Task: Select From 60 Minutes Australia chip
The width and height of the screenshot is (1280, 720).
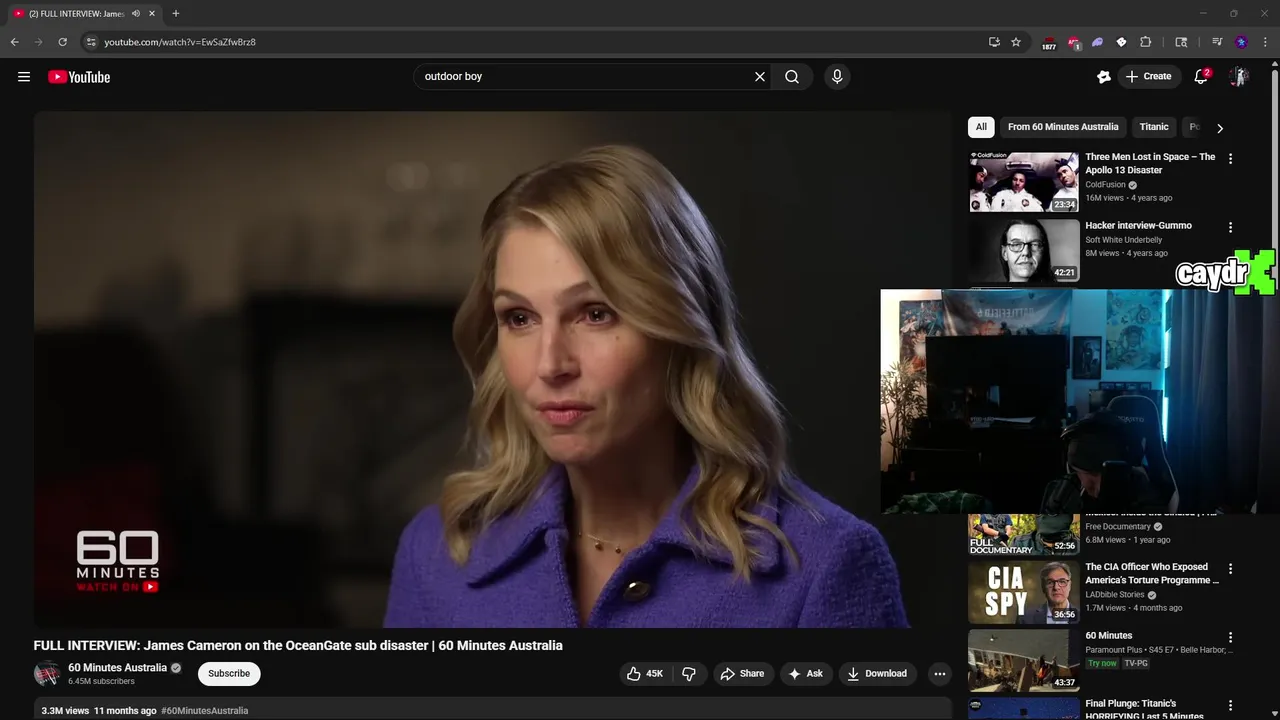Action: (1063, 127)
